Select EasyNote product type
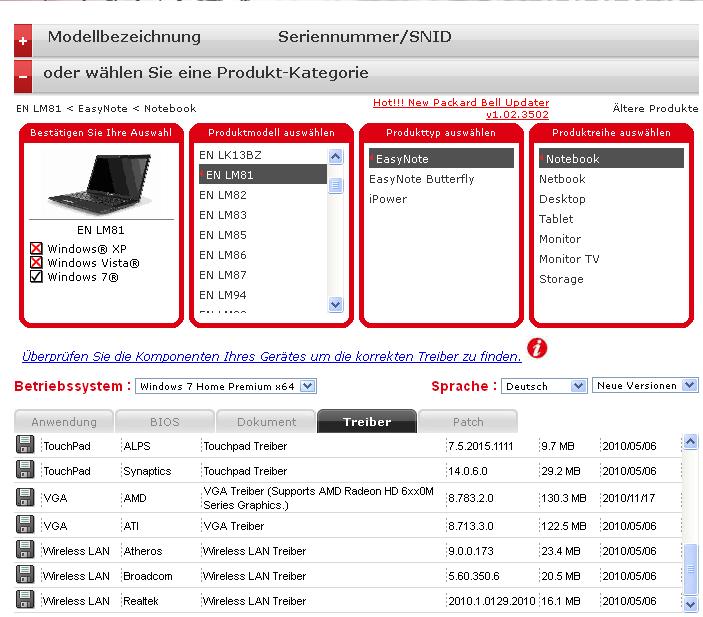 (441, 158)
